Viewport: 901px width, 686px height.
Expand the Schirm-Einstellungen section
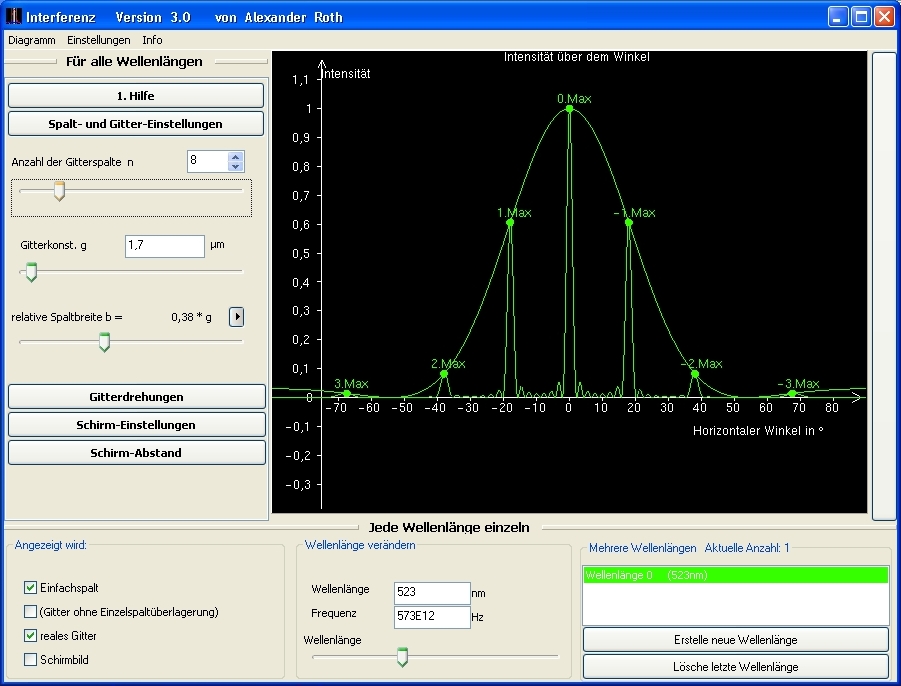click(136, 425)
